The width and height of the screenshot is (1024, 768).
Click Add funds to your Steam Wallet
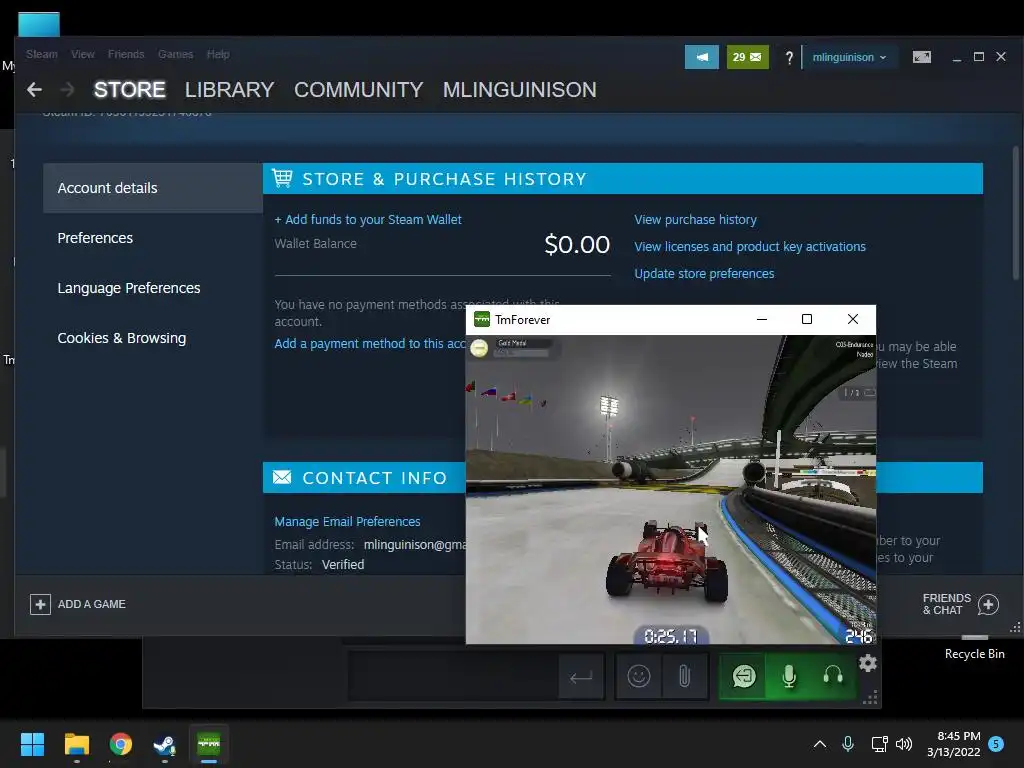tap(368, 219)
